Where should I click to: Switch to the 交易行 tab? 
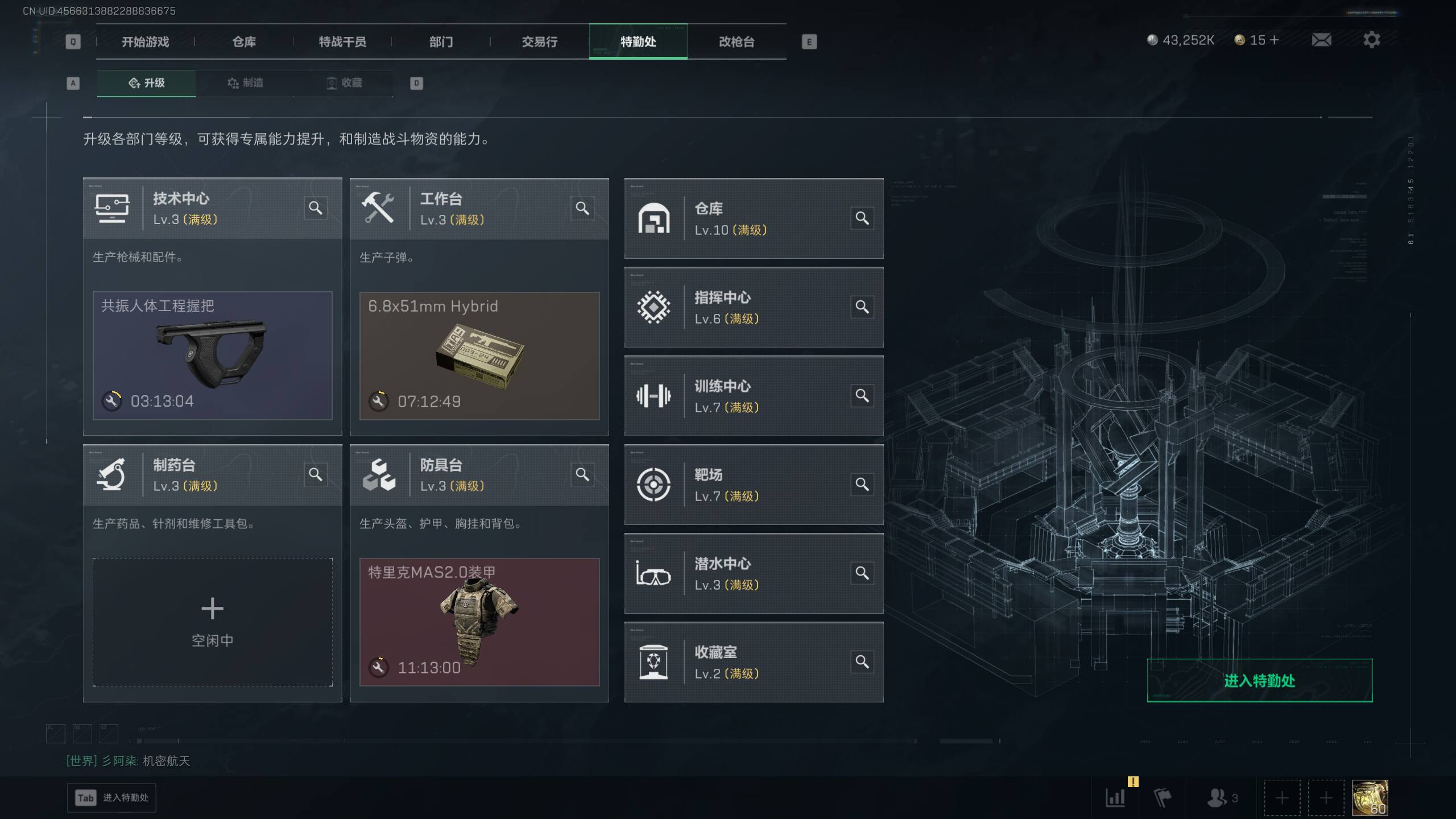pyautogui.click(x=540, y=42)
